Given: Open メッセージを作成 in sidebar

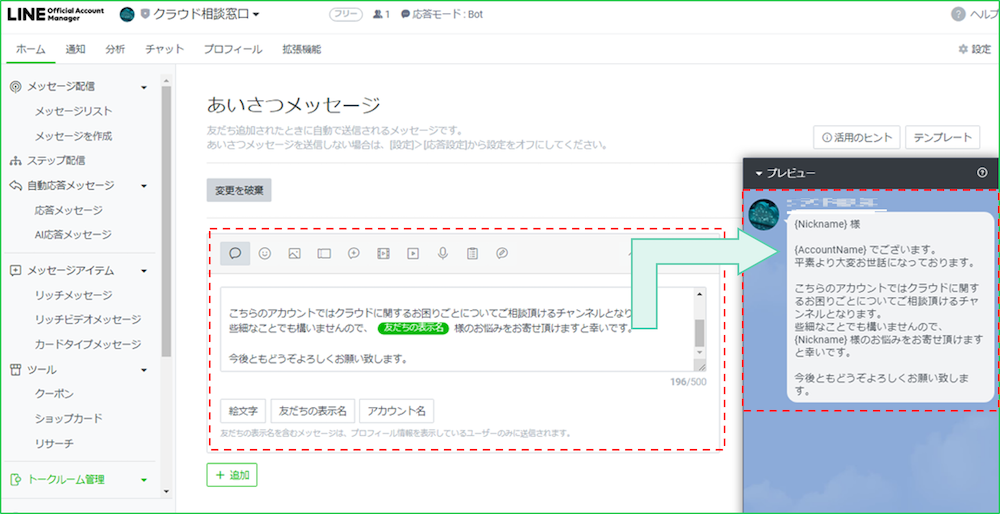Looking at the screenshot, I should 73,136.
